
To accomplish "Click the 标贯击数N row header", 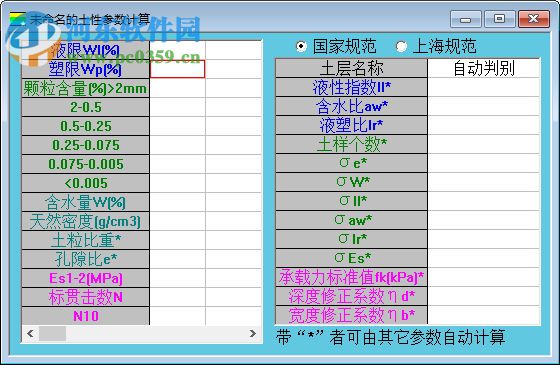I will point(85,297).
